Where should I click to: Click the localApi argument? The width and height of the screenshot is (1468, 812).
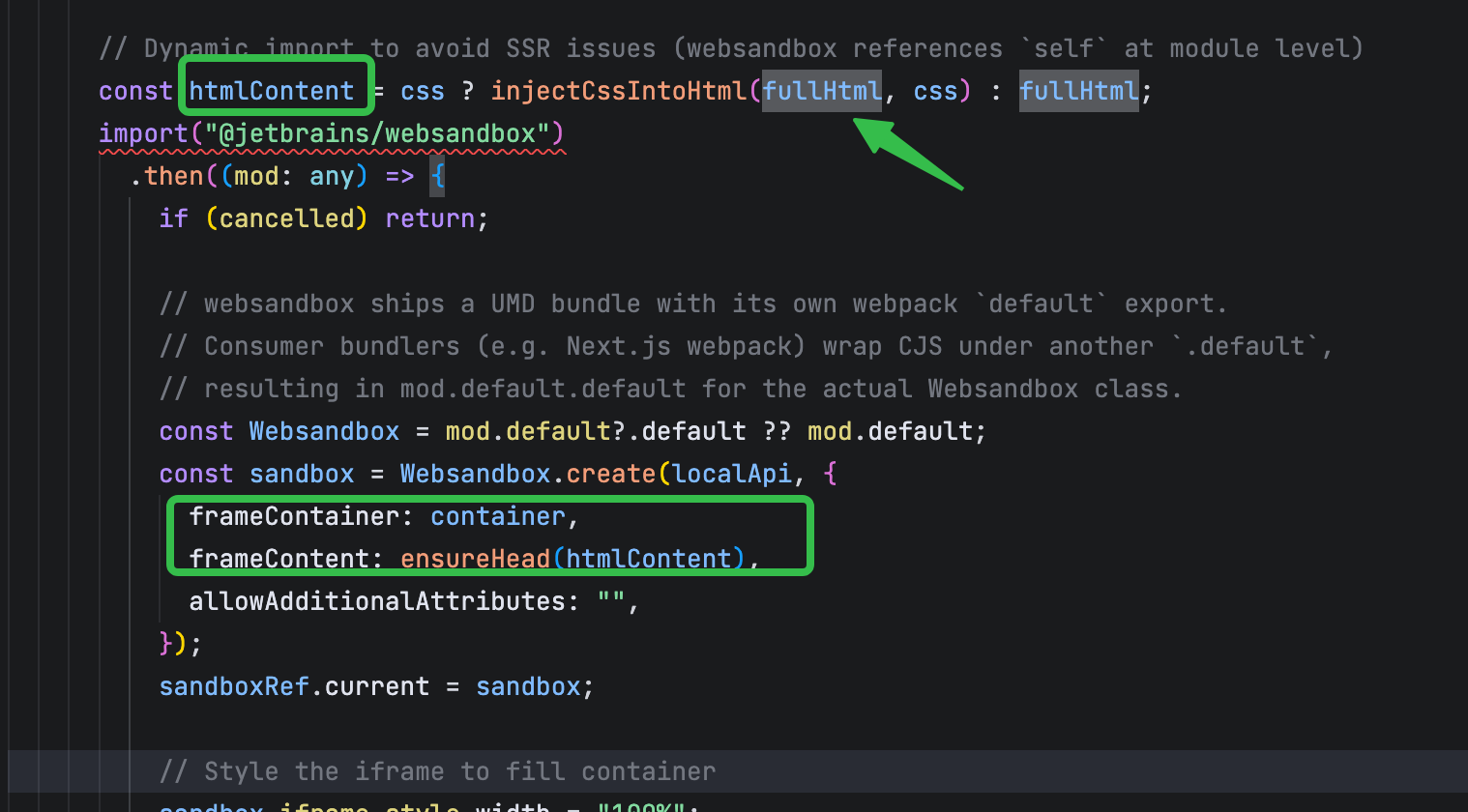click(731, 474)
